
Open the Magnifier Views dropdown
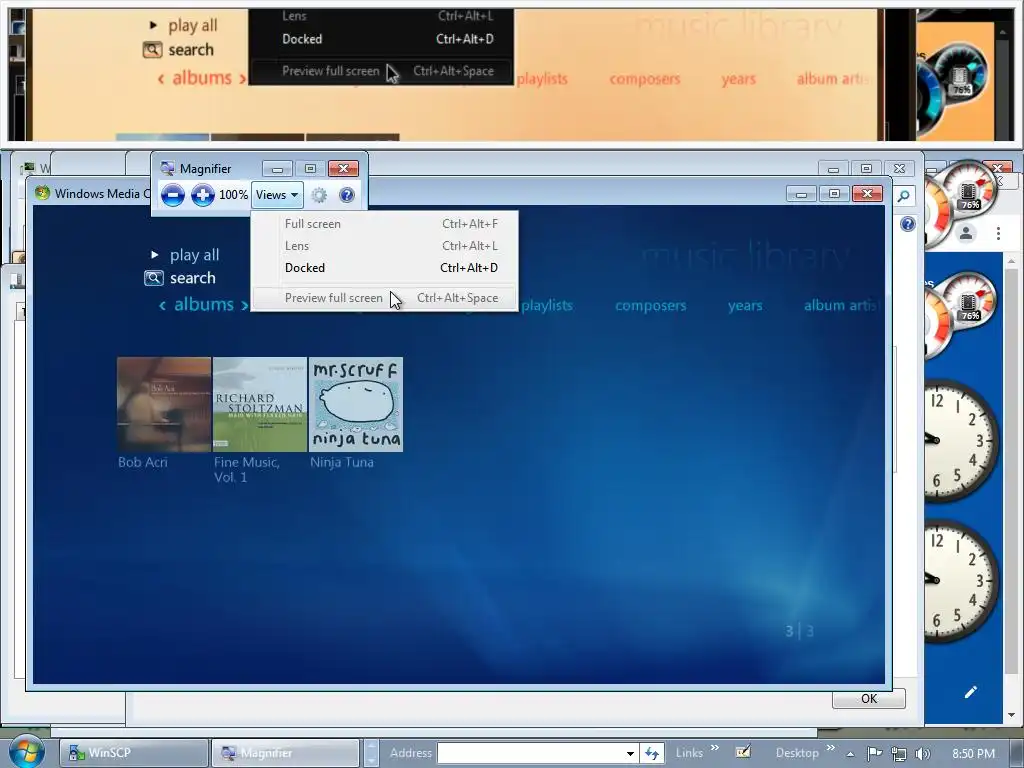coord(277,195)
